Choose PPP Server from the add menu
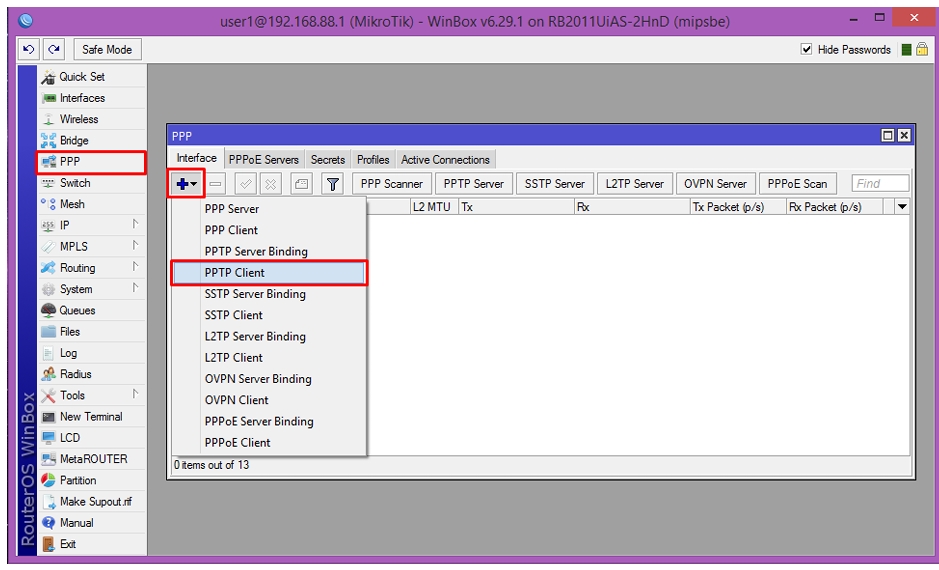This screenshot has height=570, width=939. click(x=269, y=209)
